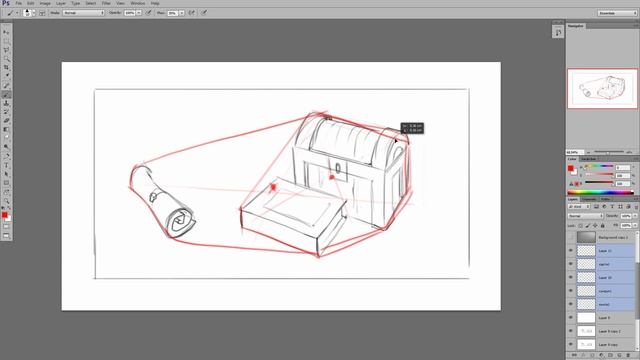
Task: Toggle lock transparent pixels in the Layers panel
Action: [x=580, y=225]
